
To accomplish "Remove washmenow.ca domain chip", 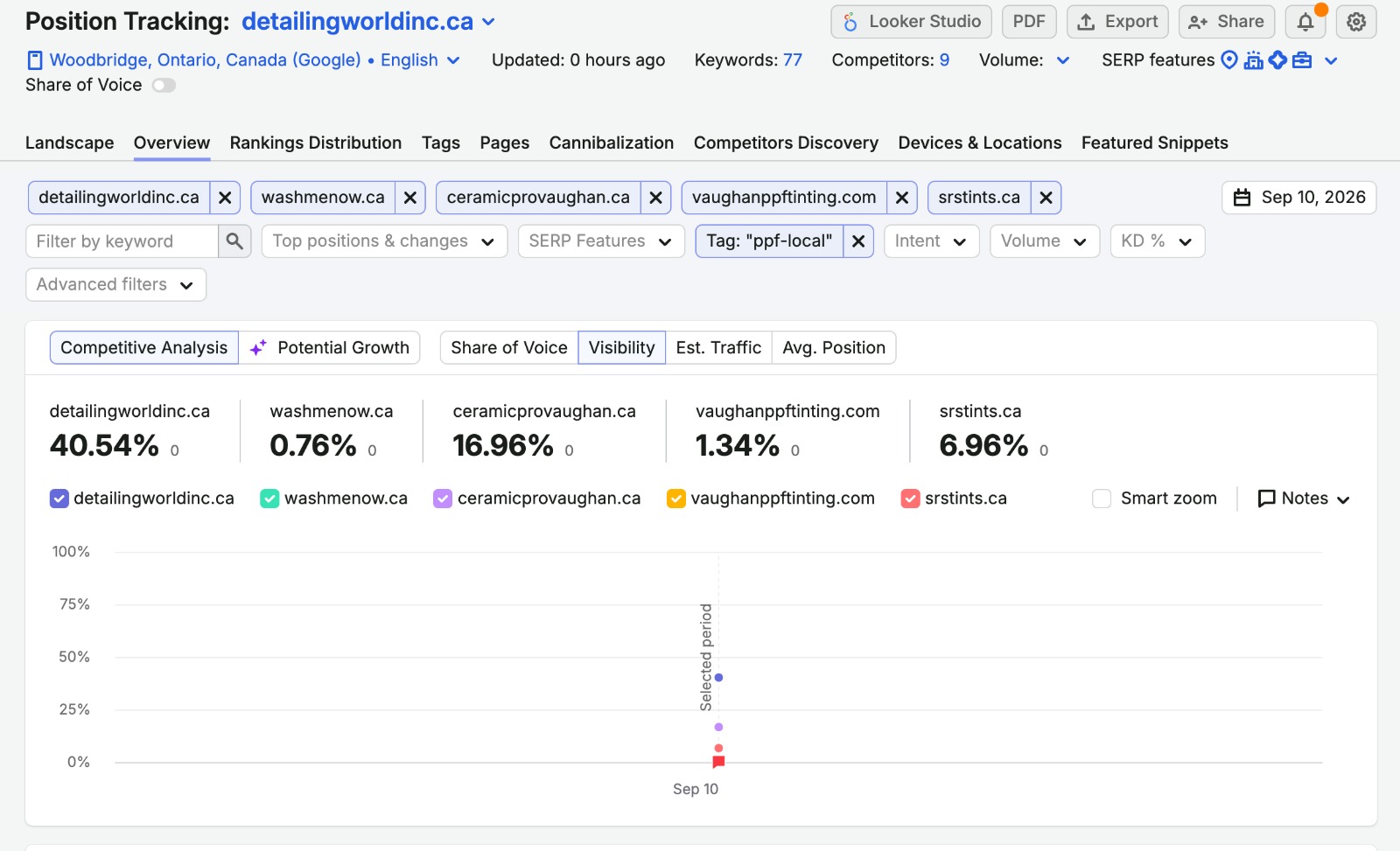I will tap(410, 198).
